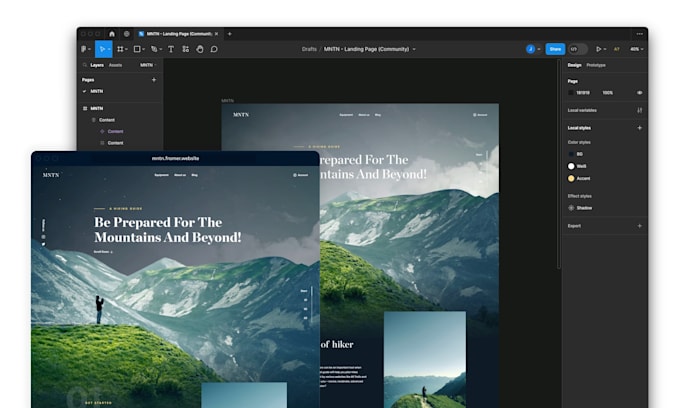Open Figma window overflow menu (three dots)
Screen dimensions: 680x408
point(640,34)
